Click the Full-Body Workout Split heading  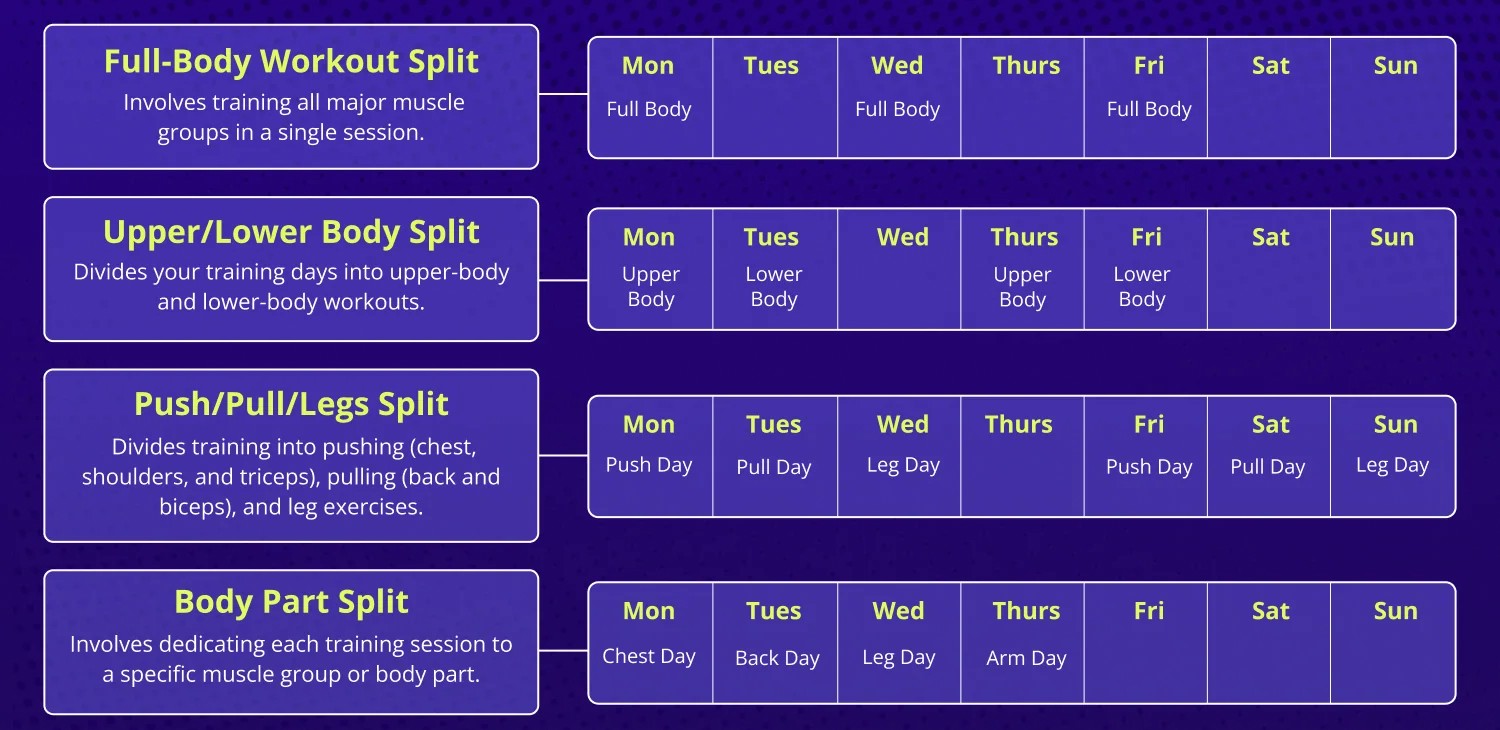point(291,61)
